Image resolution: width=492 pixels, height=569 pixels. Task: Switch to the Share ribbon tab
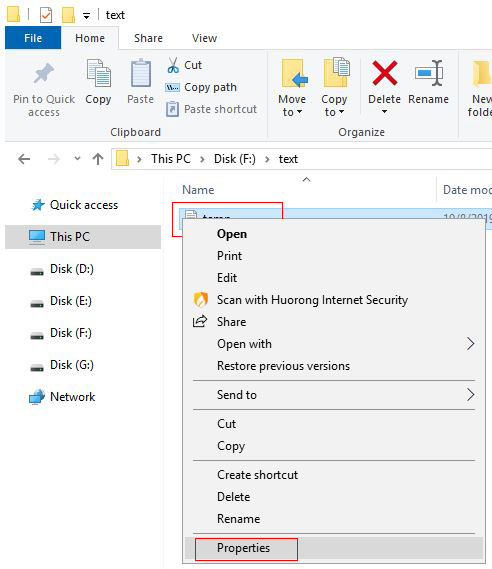click(148, 38)
